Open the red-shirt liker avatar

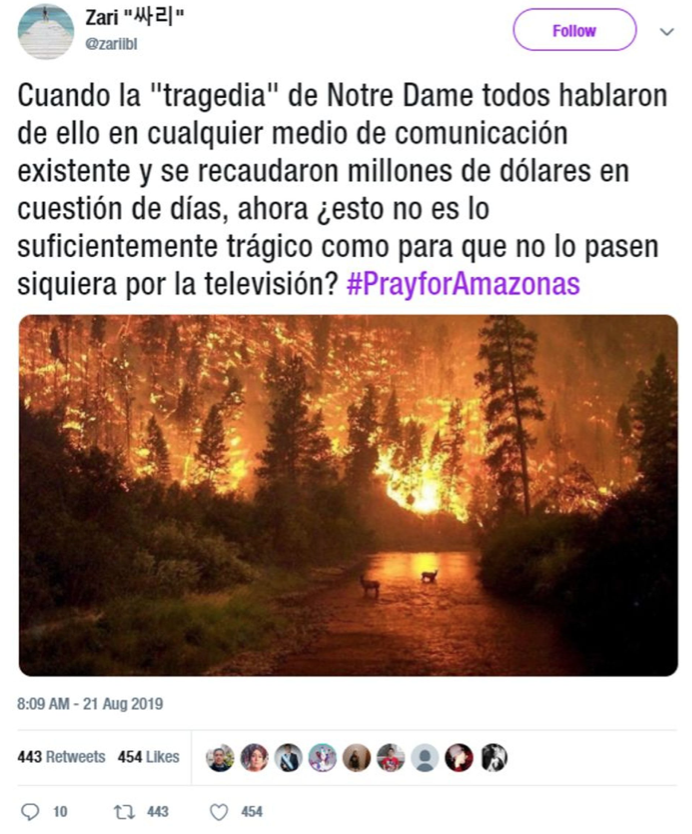pos(390,757)
